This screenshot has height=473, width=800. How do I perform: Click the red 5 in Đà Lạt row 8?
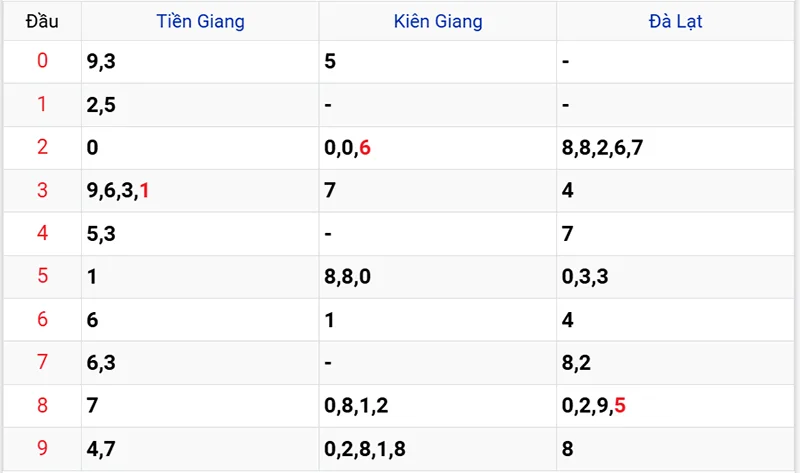pos(620,406)
